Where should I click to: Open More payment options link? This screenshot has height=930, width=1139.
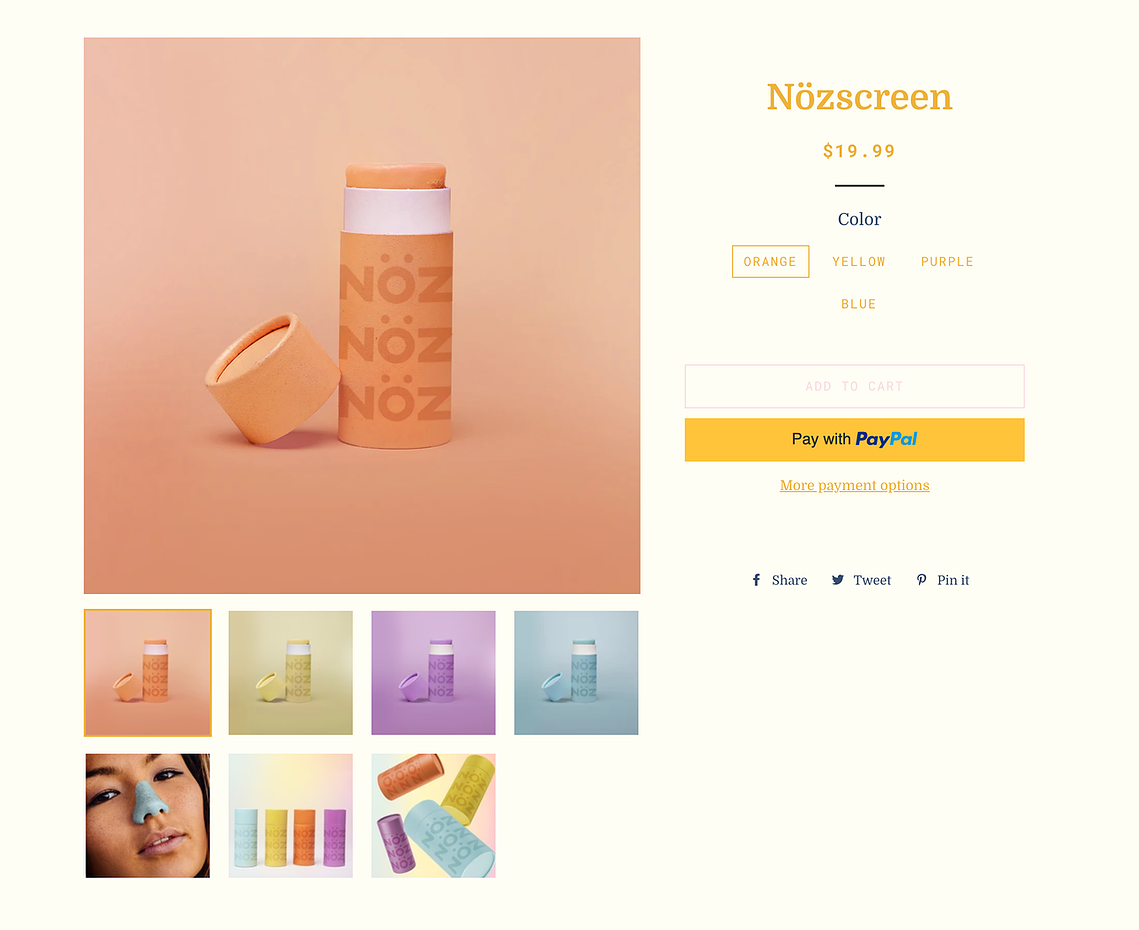(854, 485)
